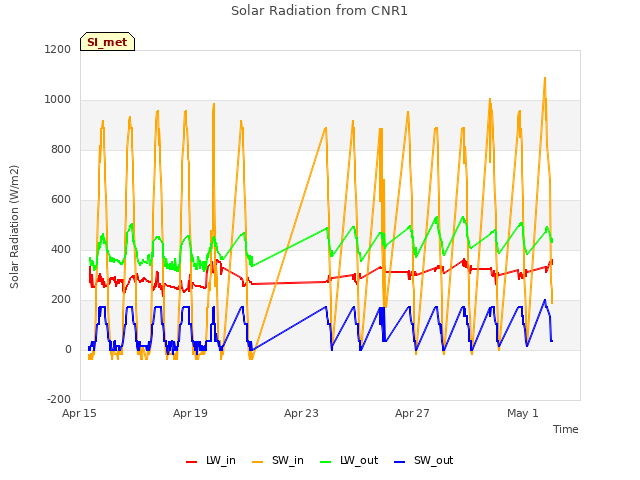Click the highest SW_in peak near May 2

544,78
